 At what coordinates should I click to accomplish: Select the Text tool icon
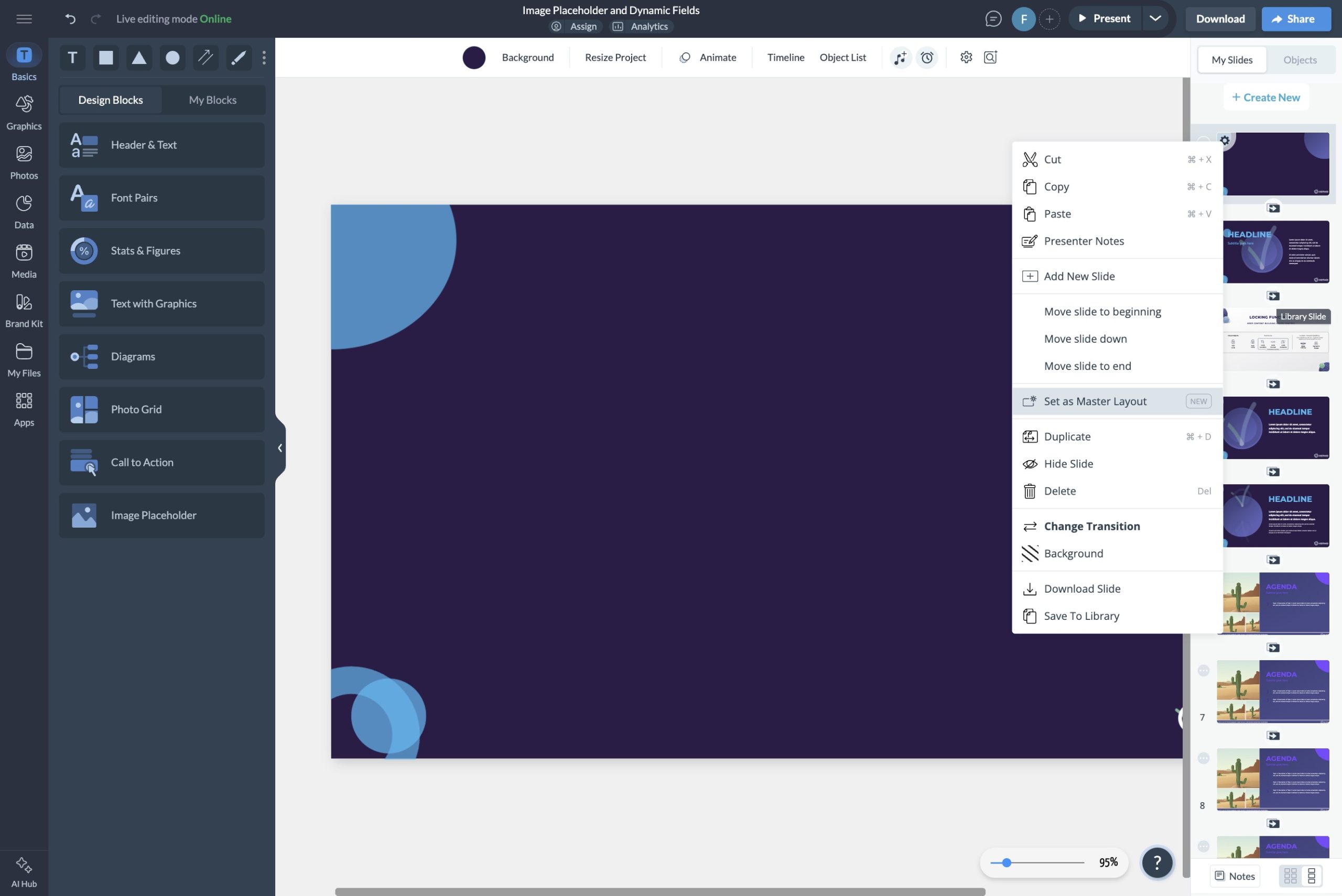click(x=72, y=57)
